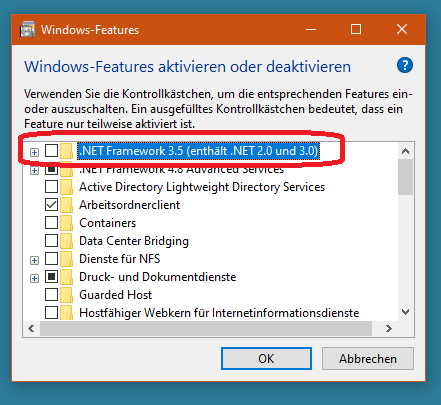Click folder icon of Active Directory Lightweight Directory Services
The height and width of the screenshot is (405, 441).
click(67, 187)
